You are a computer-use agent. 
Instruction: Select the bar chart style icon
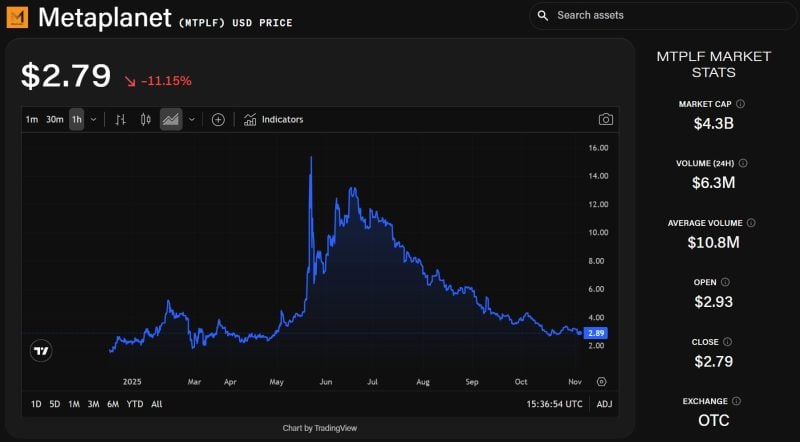(120, 119)
